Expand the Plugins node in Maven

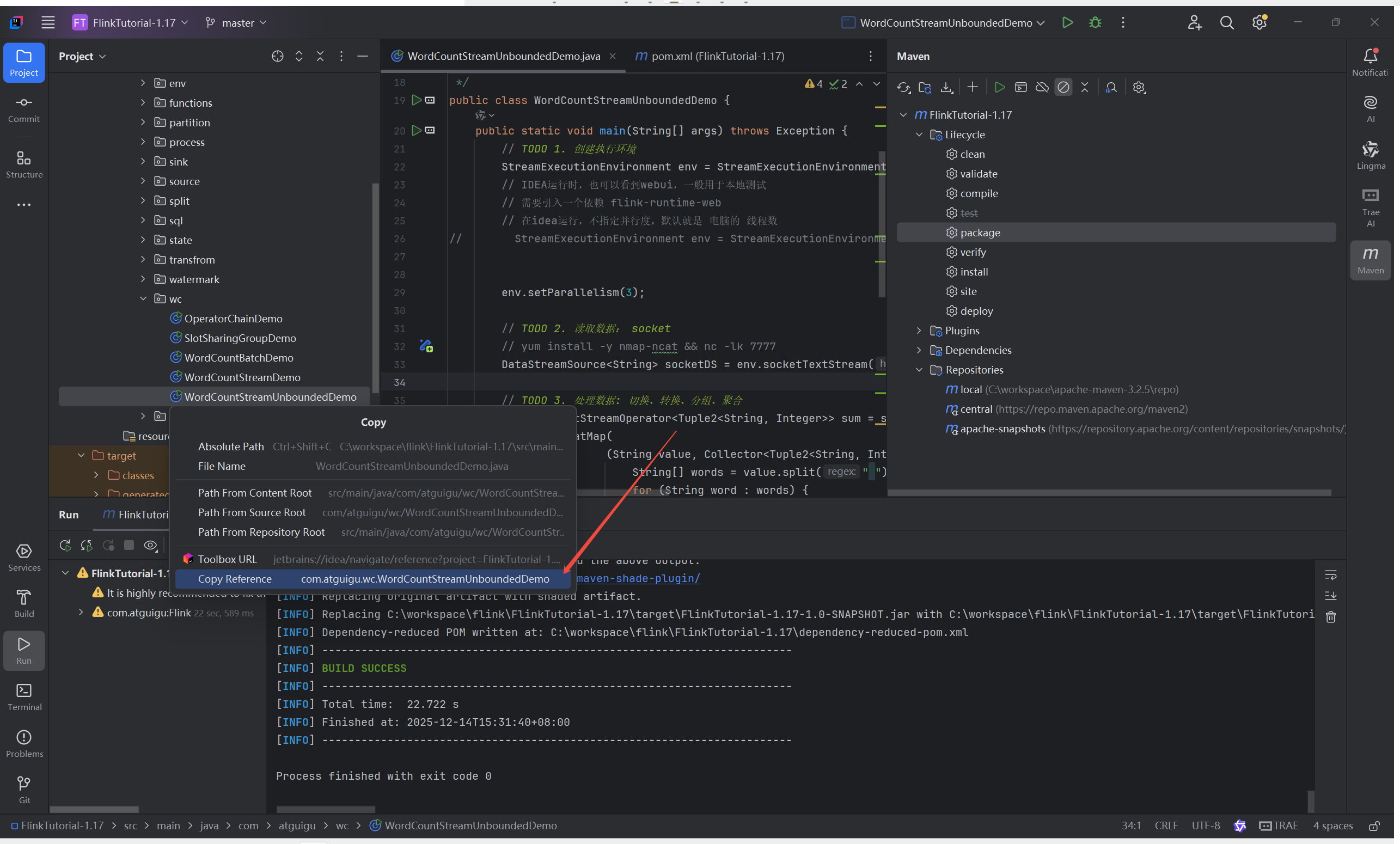(x=919, y=331)
